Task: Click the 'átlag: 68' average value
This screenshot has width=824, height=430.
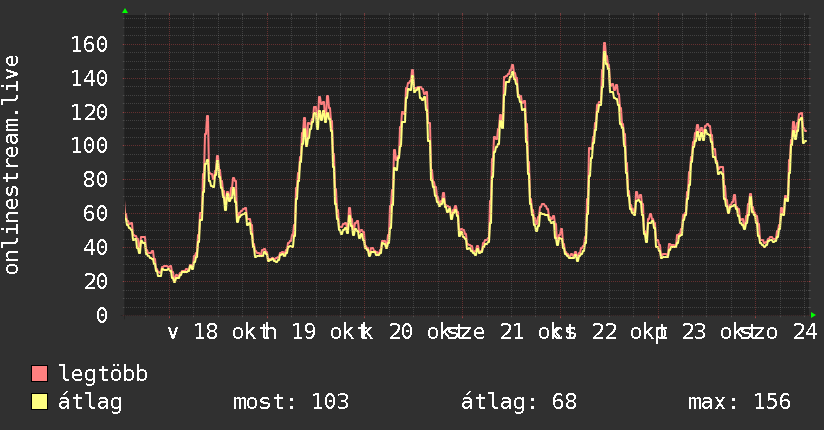Action: (x=519, y=402)
